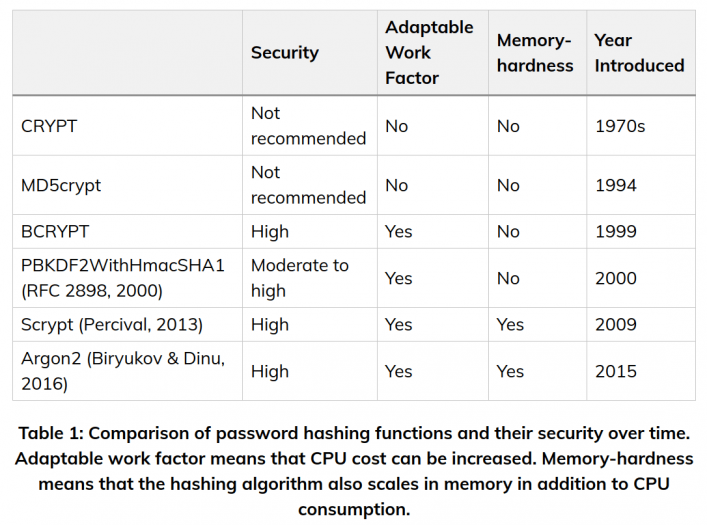Select the "Not recommended" cell for CRYPT
Image resolution: width=707 pixels, height=525 pixels.
308,126
